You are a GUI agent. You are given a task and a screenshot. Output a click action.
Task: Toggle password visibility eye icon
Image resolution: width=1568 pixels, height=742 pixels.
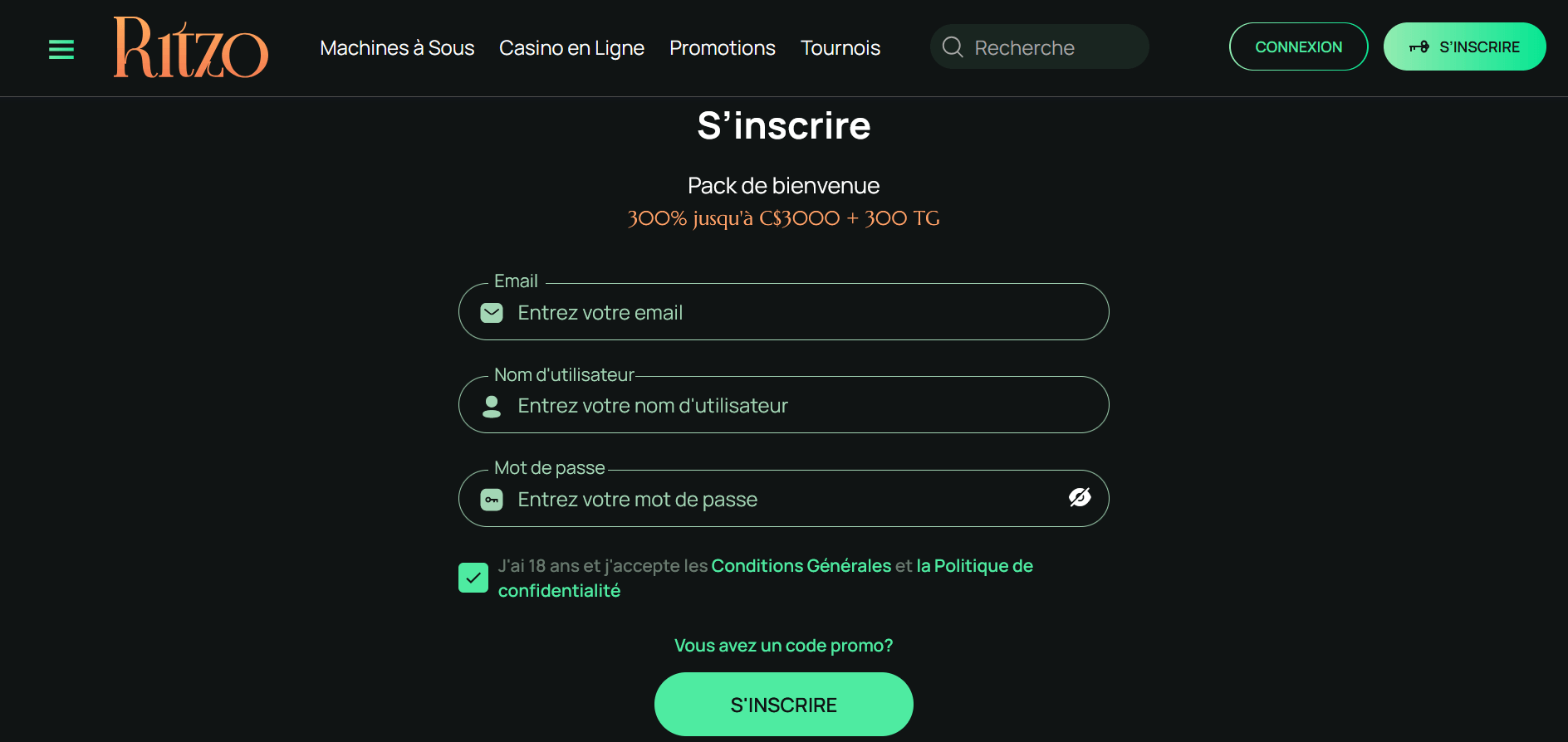coord(1080,497)
